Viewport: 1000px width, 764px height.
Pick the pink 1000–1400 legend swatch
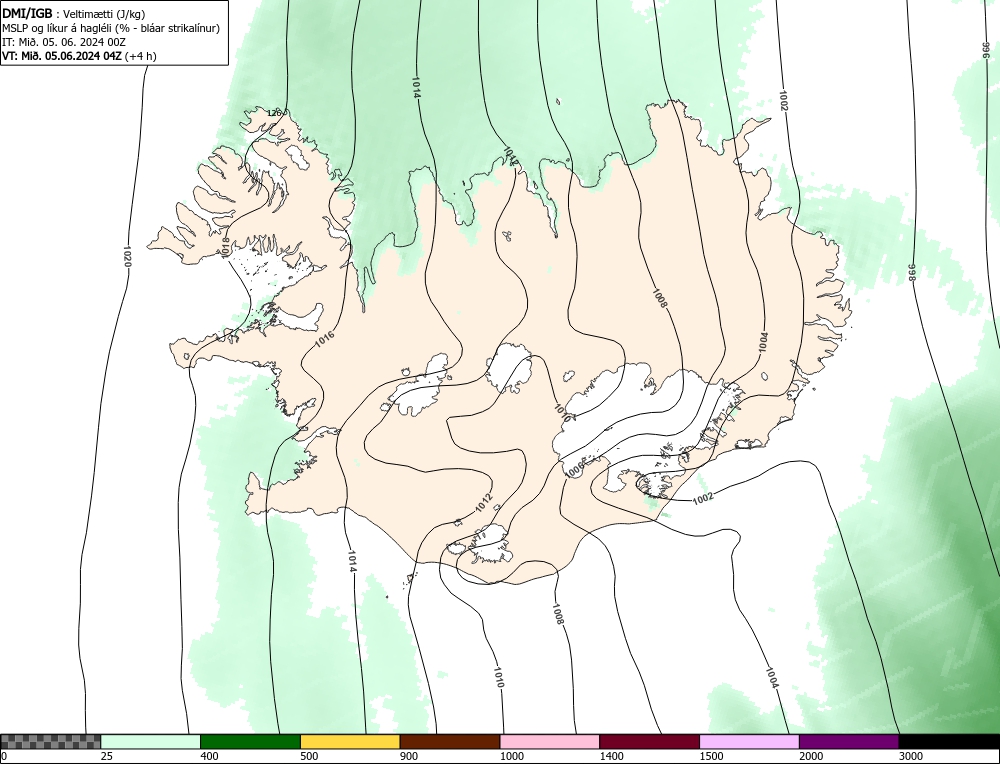(550, 741)
